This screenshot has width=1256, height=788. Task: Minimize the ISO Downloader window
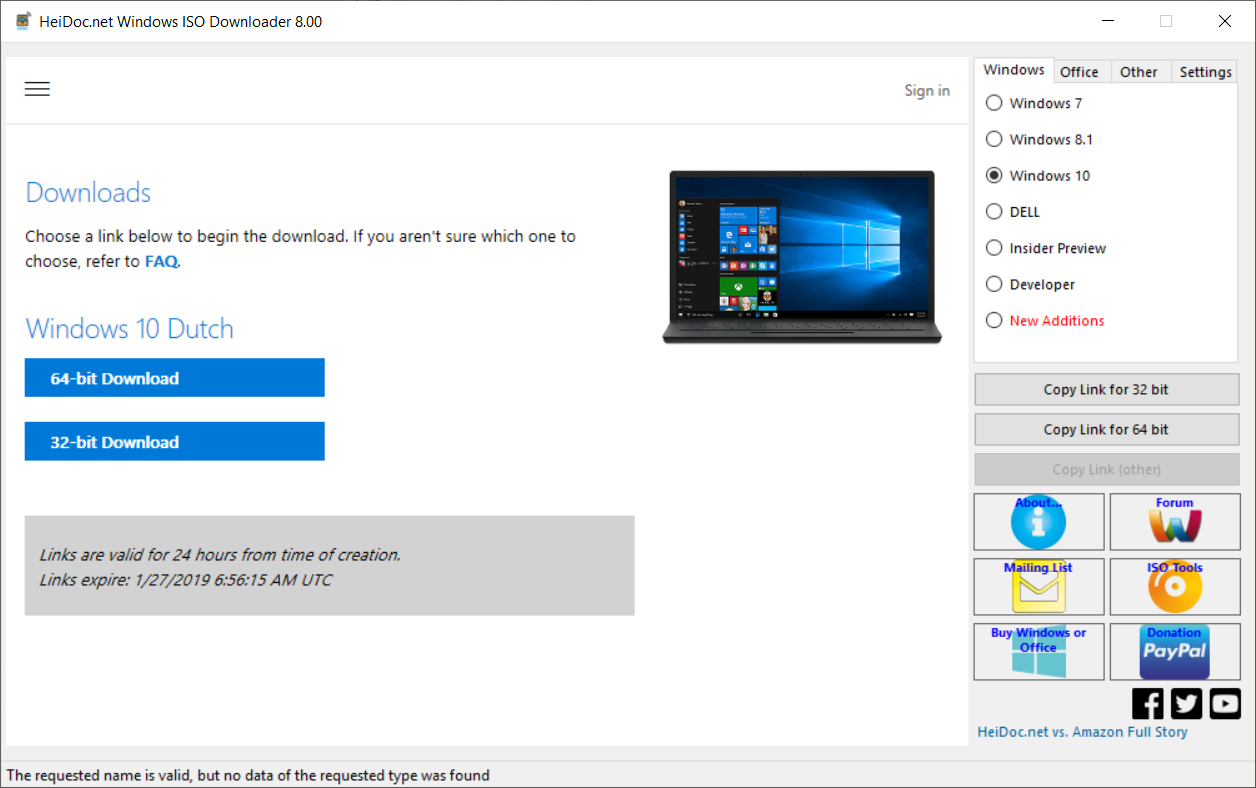tap(1107, 21)
